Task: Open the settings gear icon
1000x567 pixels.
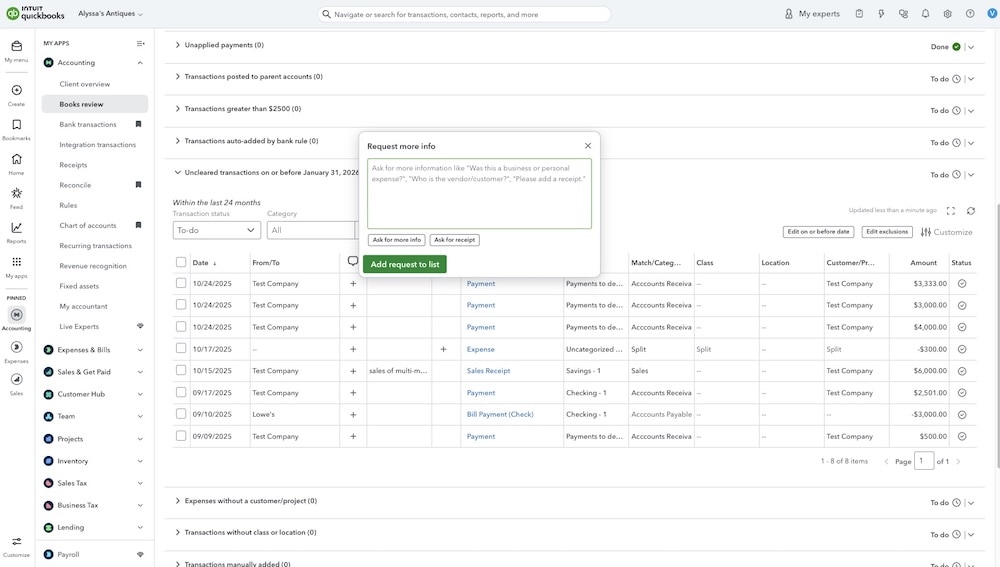Action: pos(948,13)
